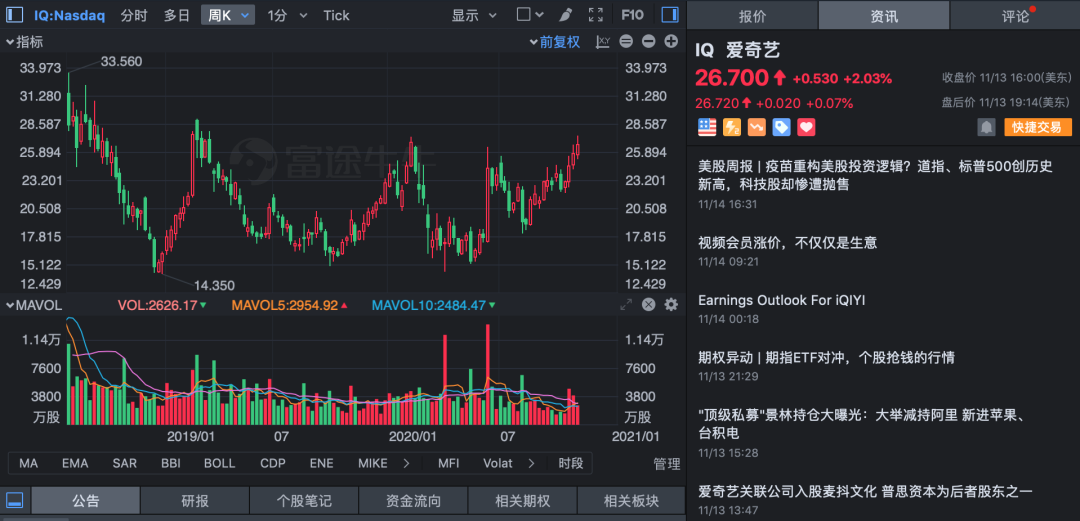The image size is (1080, 521).
Task: Open the 相关板块 related sectors tab
Action: (631, 501)
